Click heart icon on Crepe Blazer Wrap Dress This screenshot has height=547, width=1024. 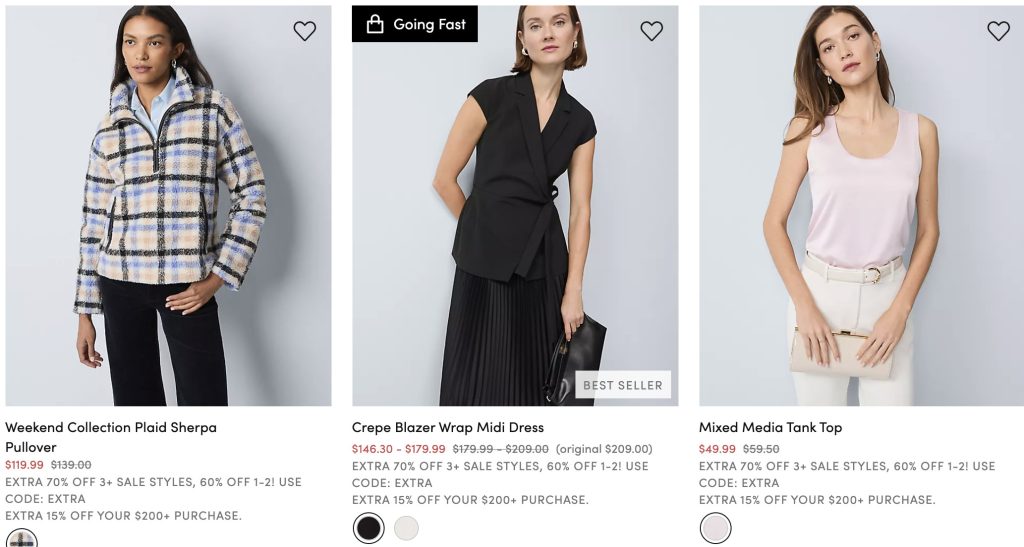(x=652, y=31)
